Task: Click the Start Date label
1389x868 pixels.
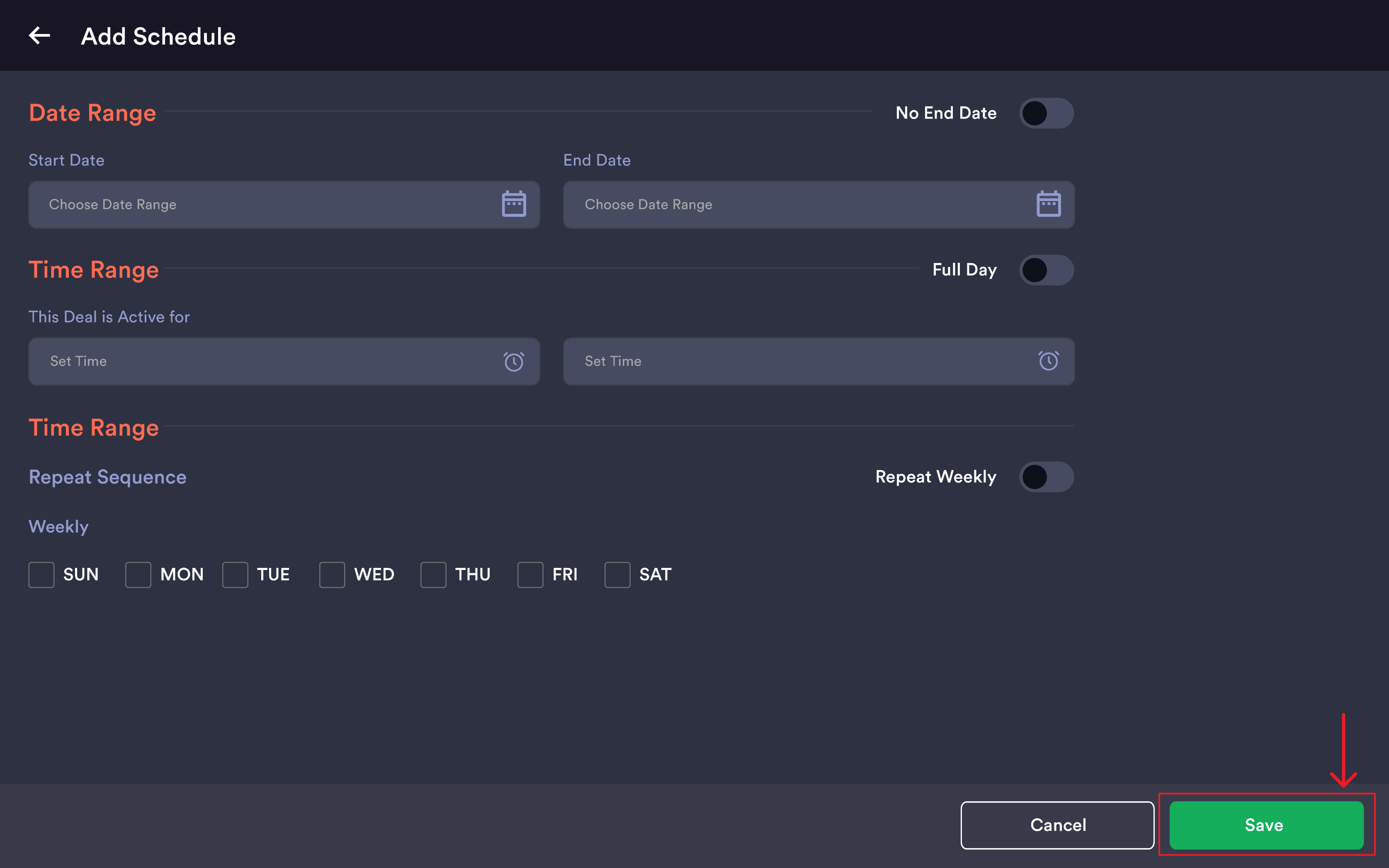Action: click(67, 160)
